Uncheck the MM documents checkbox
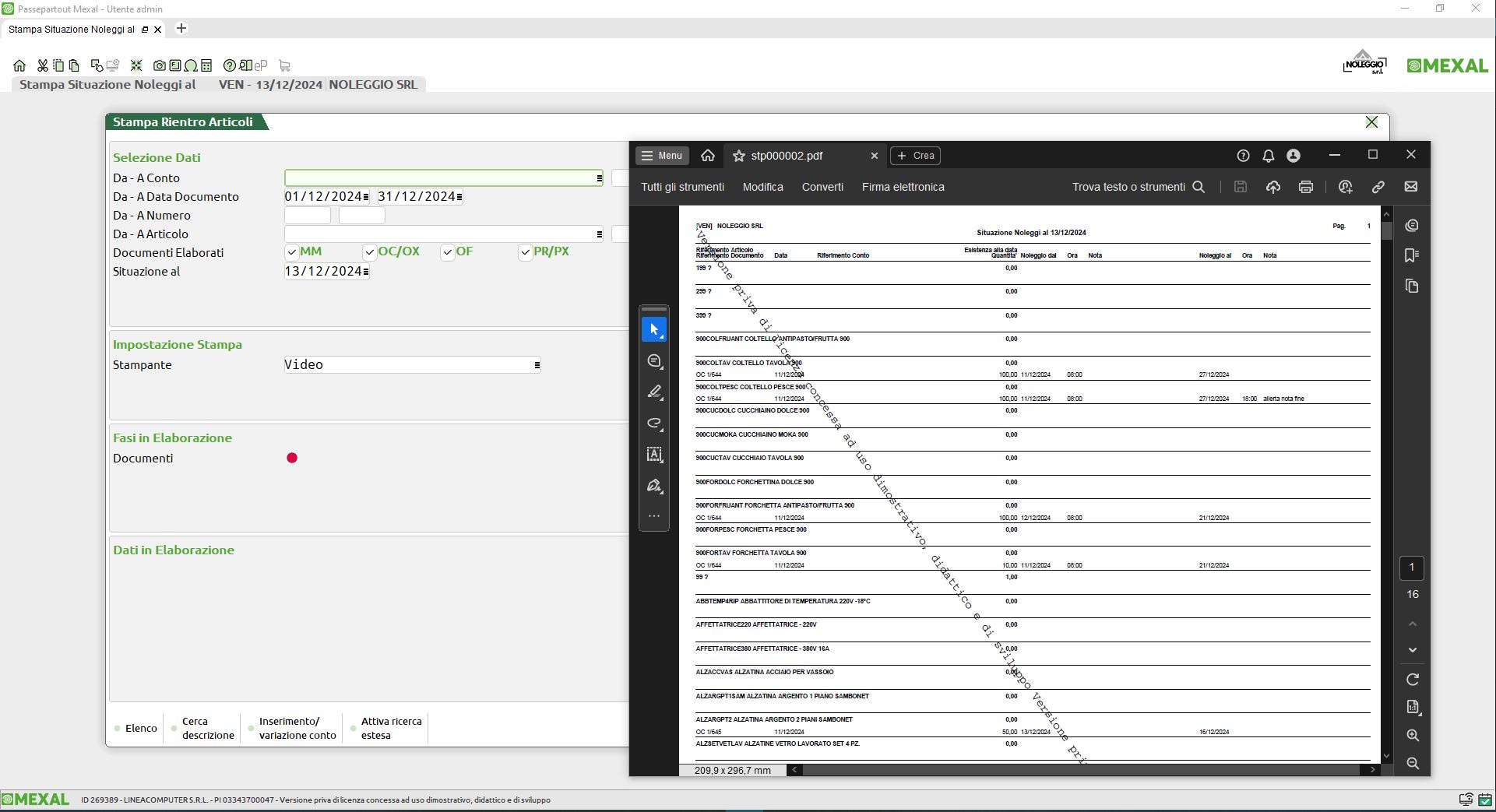 click(291, 252)
